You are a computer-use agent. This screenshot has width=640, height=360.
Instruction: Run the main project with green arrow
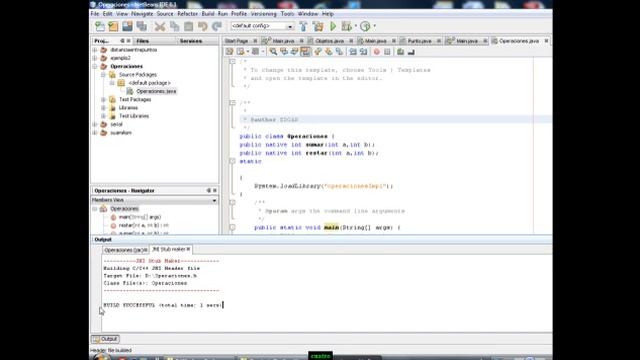[333, 27]
